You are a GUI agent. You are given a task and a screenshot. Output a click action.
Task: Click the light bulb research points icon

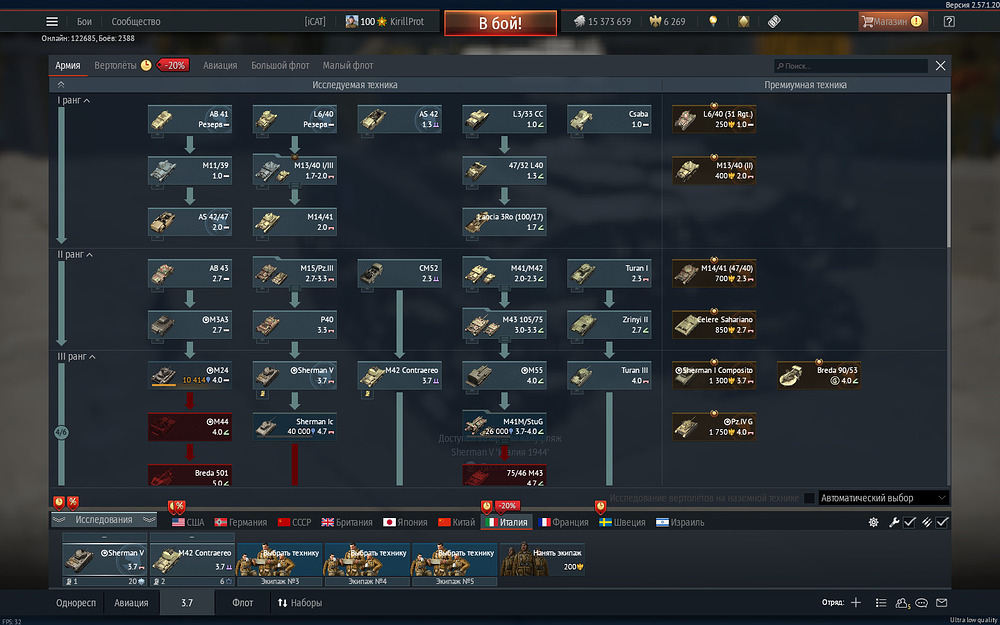(x=713, y=22)
